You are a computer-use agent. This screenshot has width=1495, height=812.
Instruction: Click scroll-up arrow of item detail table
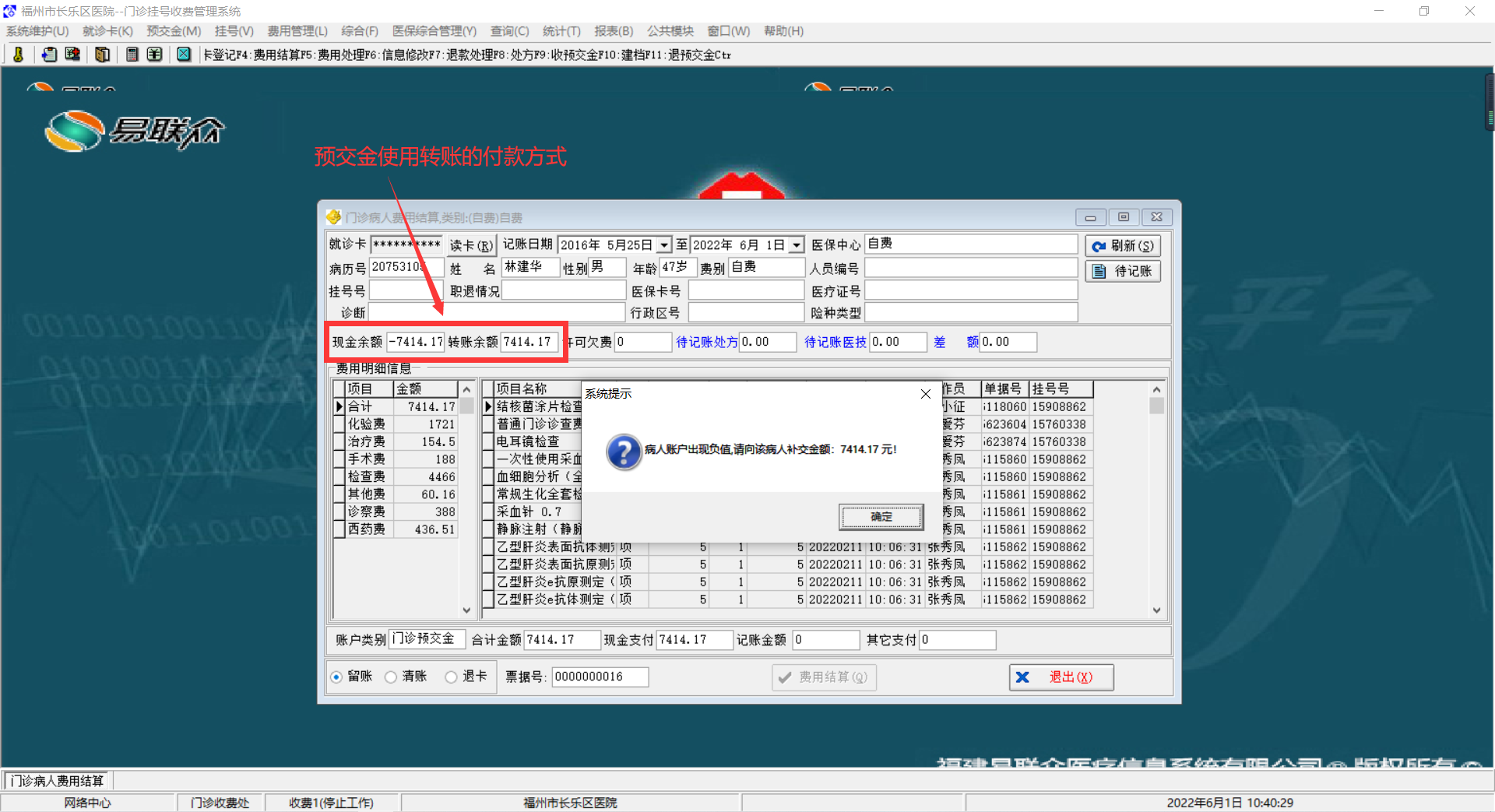pos(1156,389)
